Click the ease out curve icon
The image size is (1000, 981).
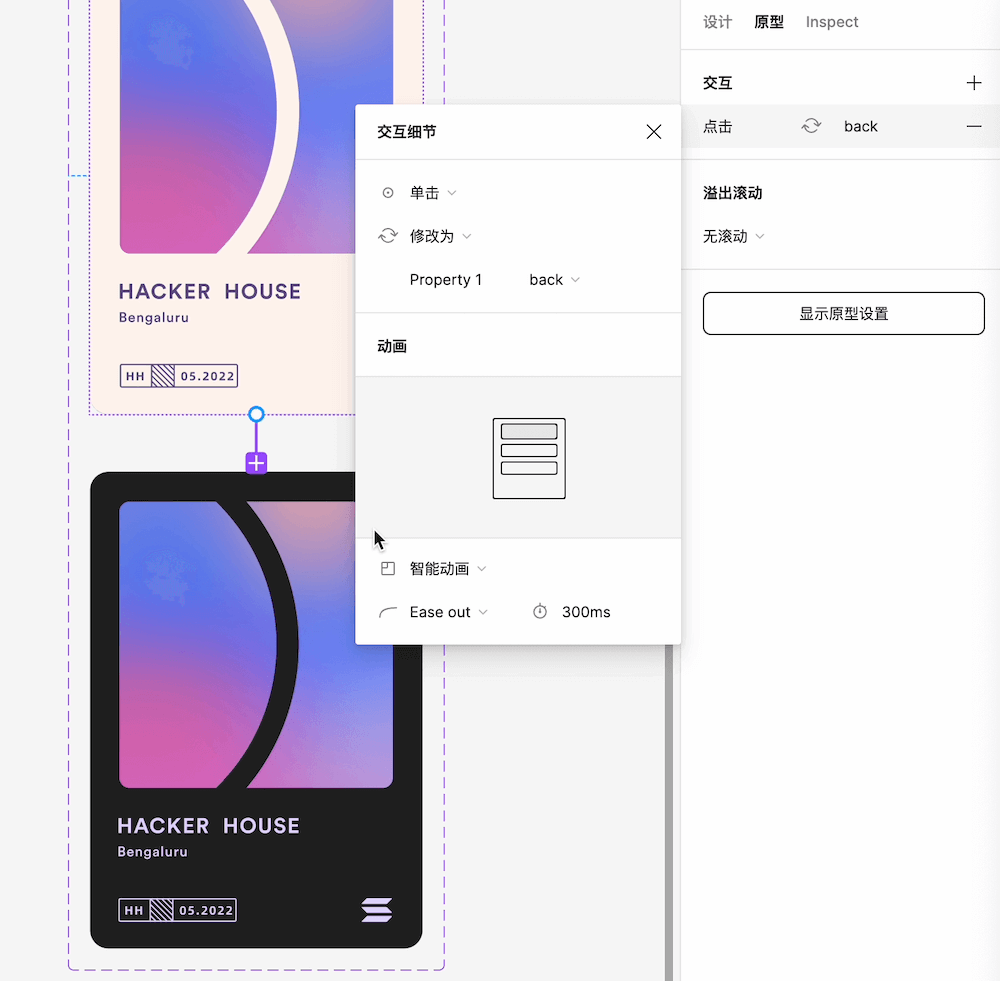(x=388, y=612)
